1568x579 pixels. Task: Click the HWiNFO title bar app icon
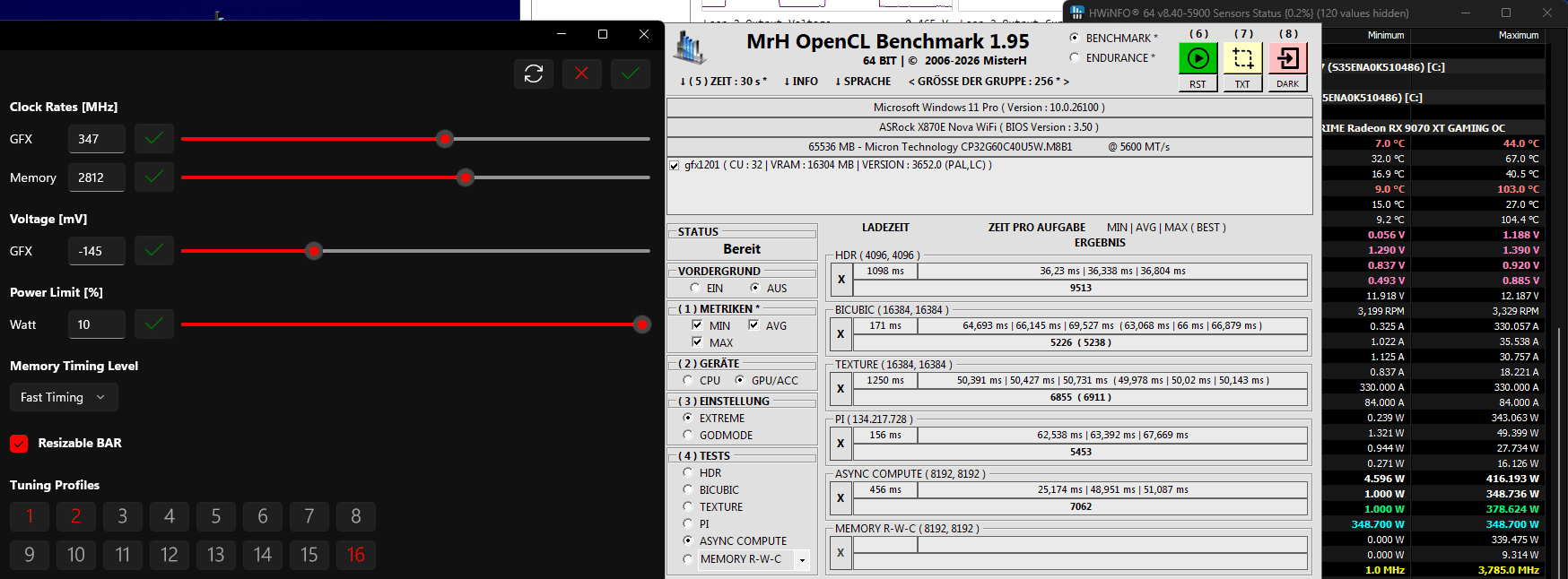(1077, 13)
